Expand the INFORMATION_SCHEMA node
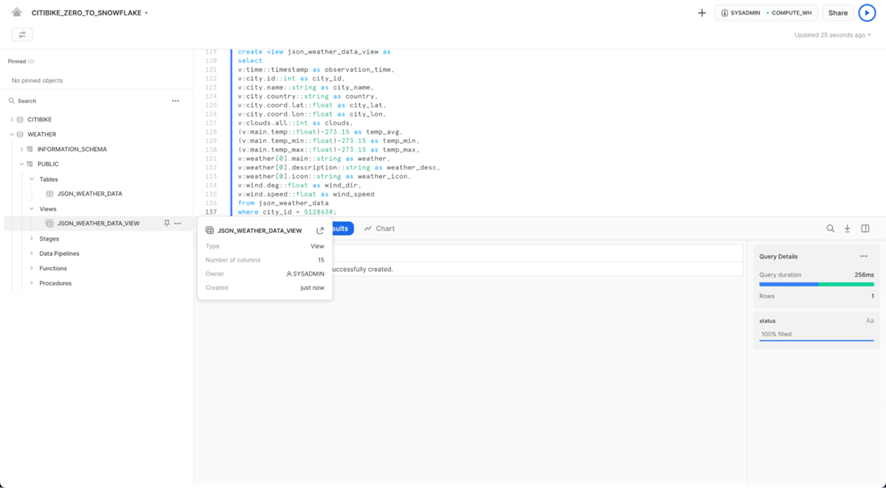886x488 pixels. click(x=22, y=149)
